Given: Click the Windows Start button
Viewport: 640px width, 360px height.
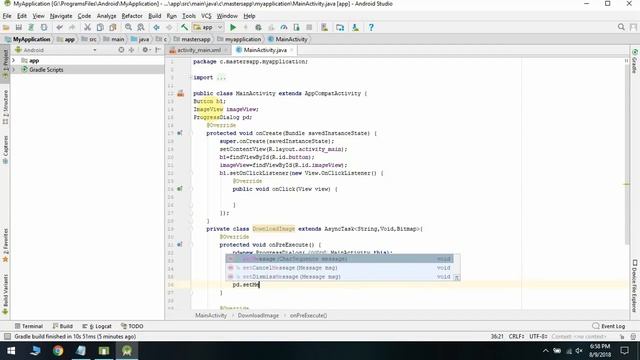Looking at the screenshot, I should (x=11, y=351).
